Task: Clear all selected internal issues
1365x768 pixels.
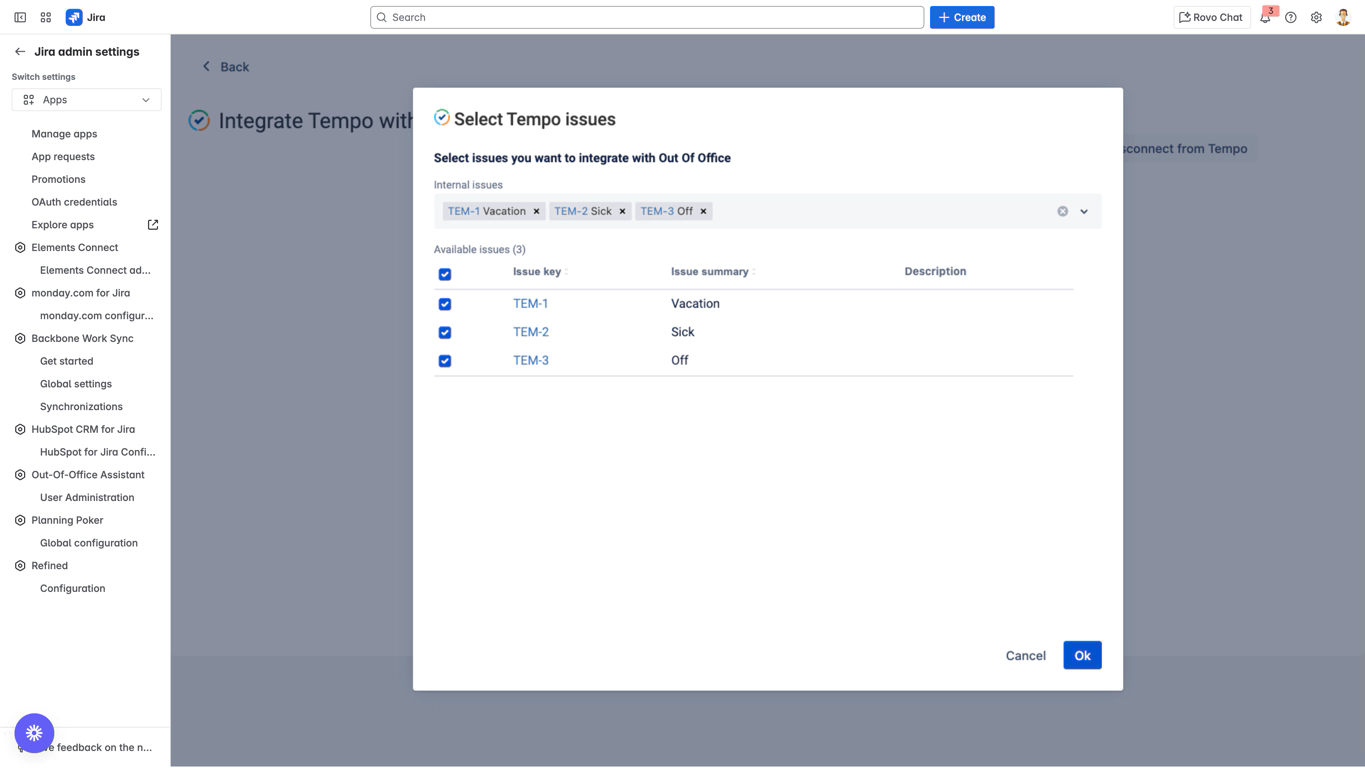Action: tap(1062, 211)
